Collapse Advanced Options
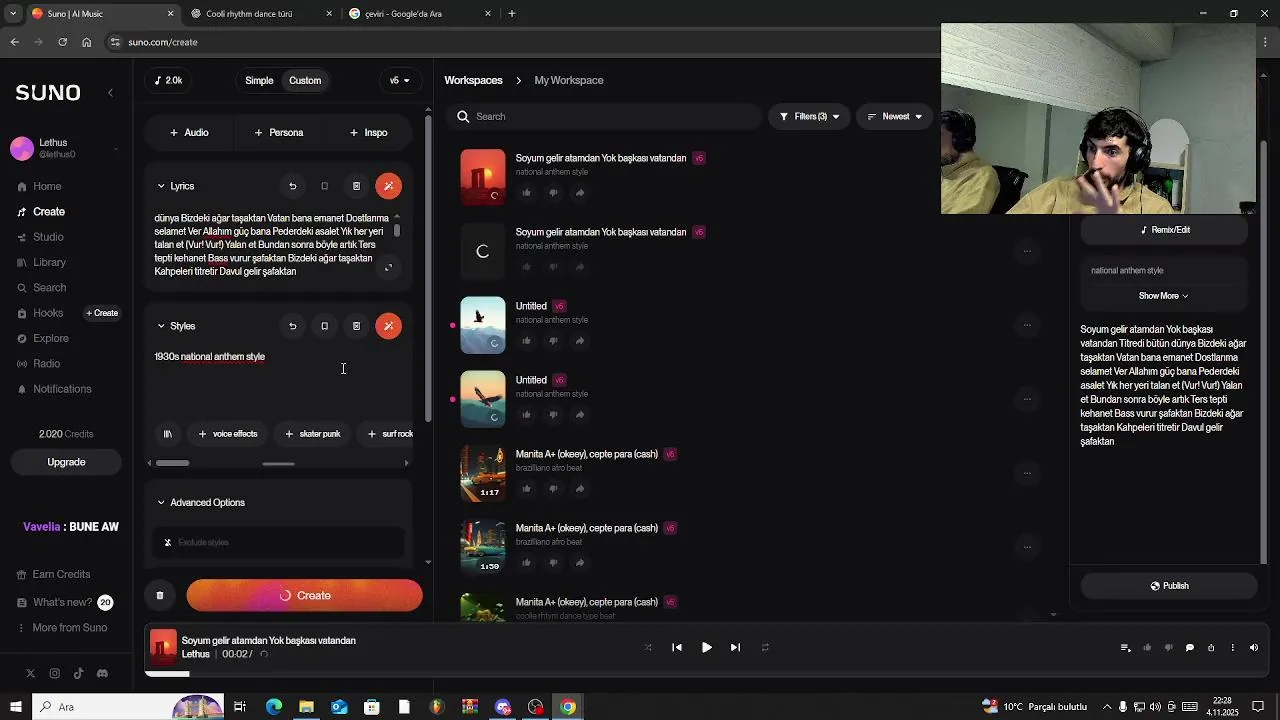This screenshot has width=1280, height=720. [161, 503]
